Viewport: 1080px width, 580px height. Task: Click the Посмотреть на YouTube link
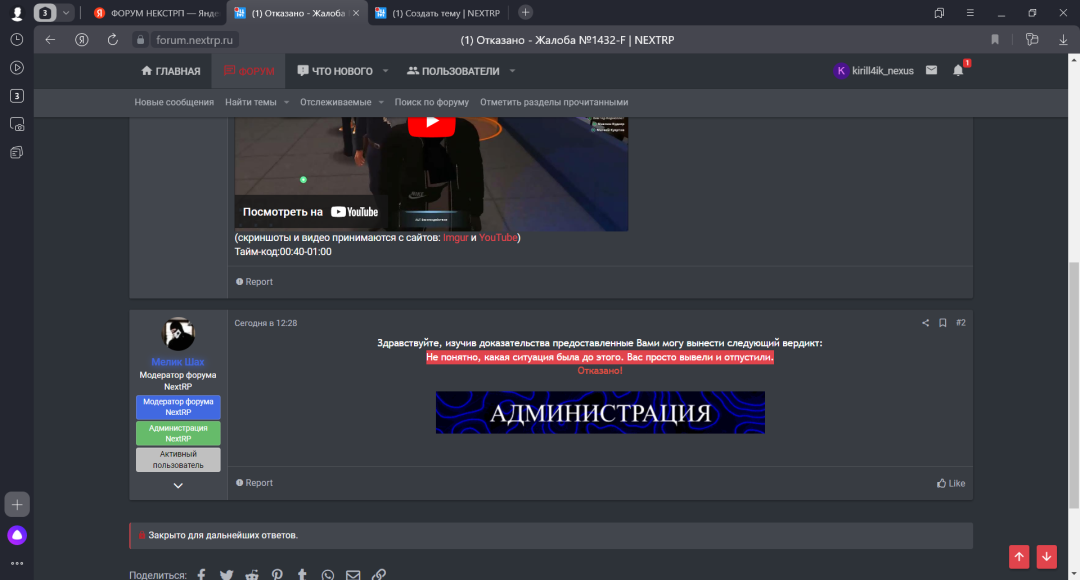tap(311, 212)
